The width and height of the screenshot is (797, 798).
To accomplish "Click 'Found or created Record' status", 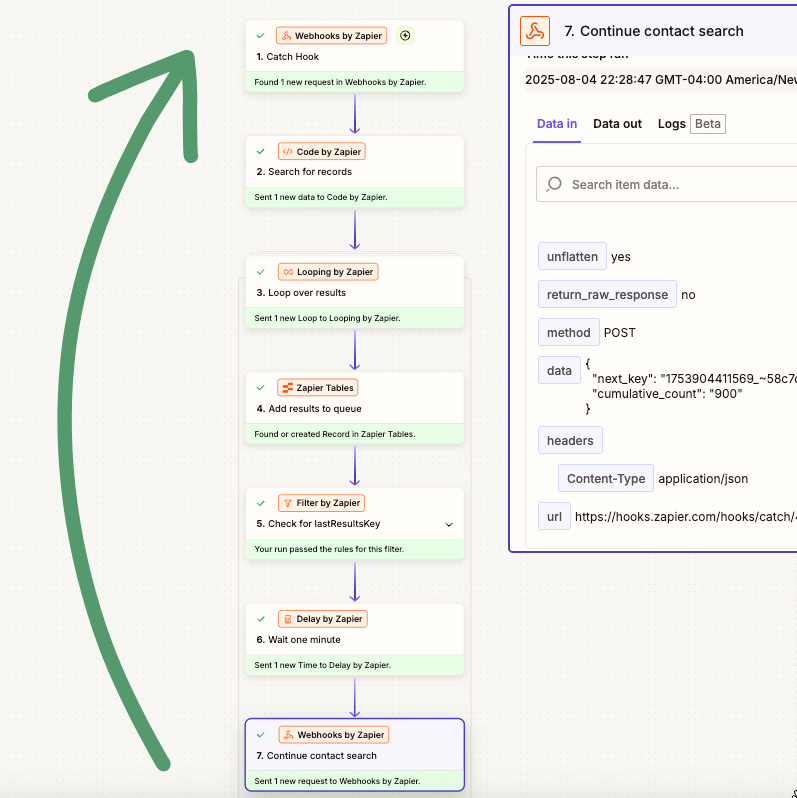I will (335, 434).
